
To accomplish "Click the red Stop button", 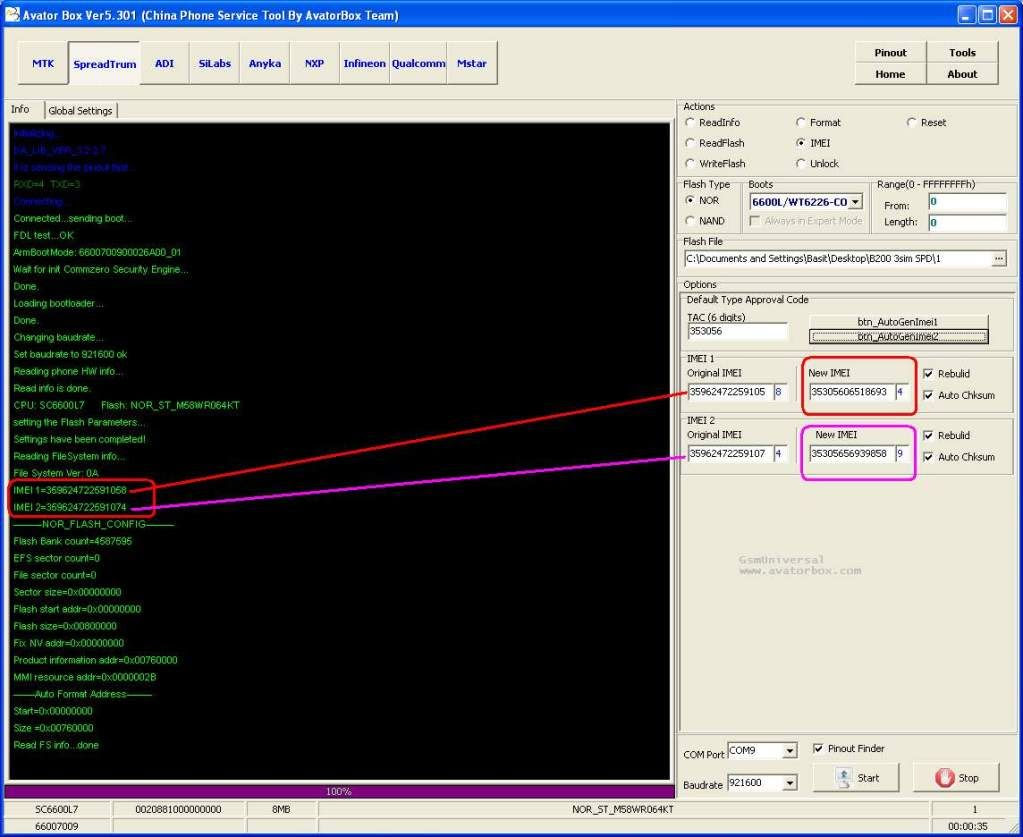I will click(956, 778).
